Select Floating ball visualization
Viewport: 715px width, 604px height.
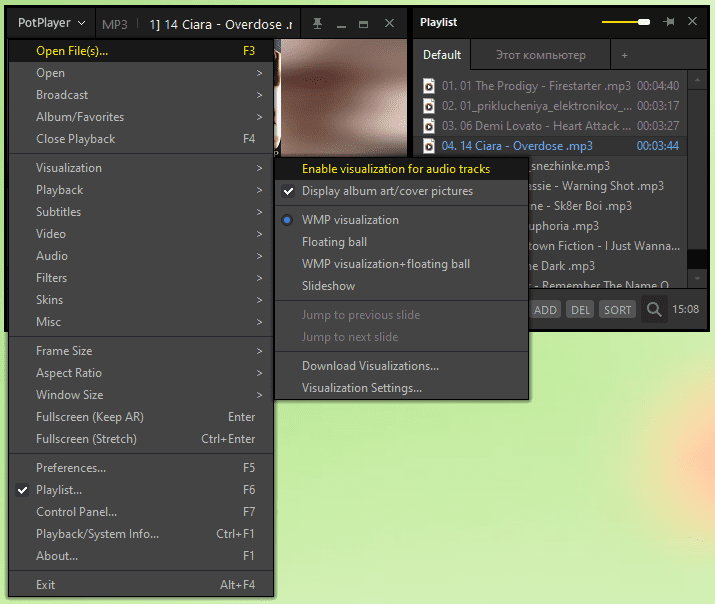coord(402,242)
